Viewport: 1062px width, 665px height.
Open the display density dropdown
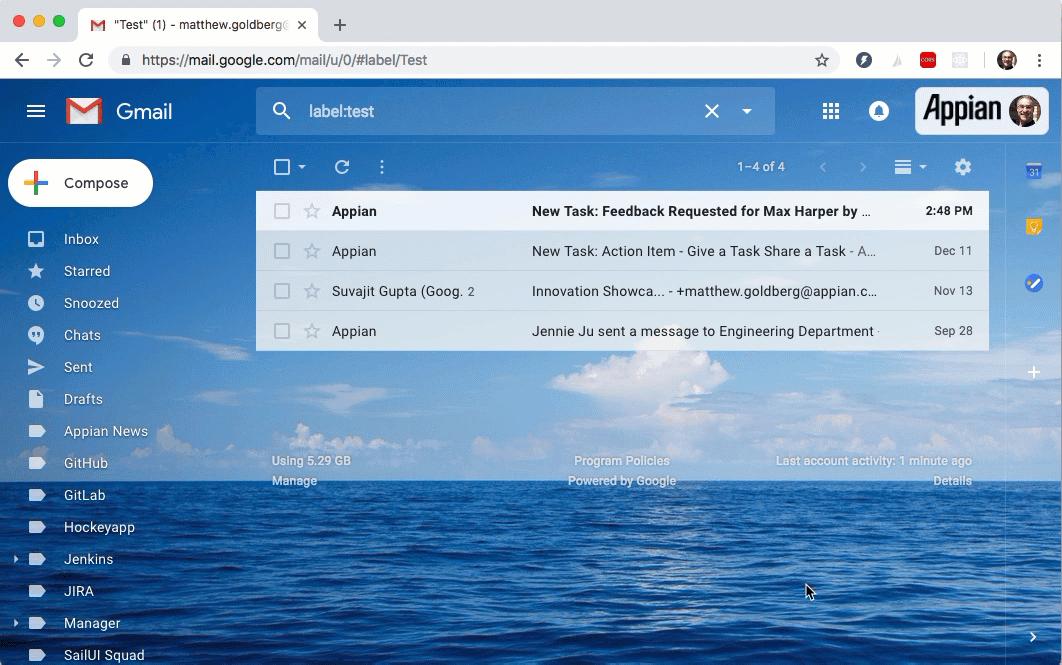[x=906, y=167]
